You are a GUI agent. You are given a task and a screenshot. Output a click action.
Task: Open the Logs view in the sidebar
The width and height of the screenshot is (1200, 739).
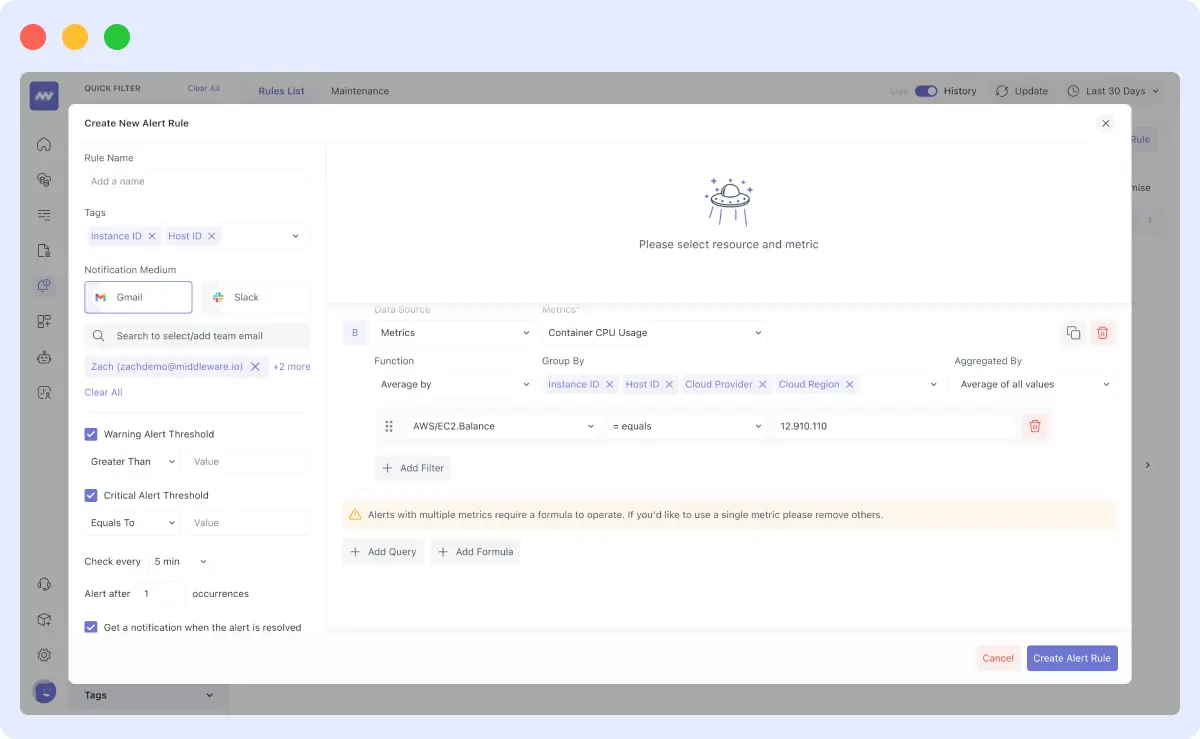(x=43, y=215)
